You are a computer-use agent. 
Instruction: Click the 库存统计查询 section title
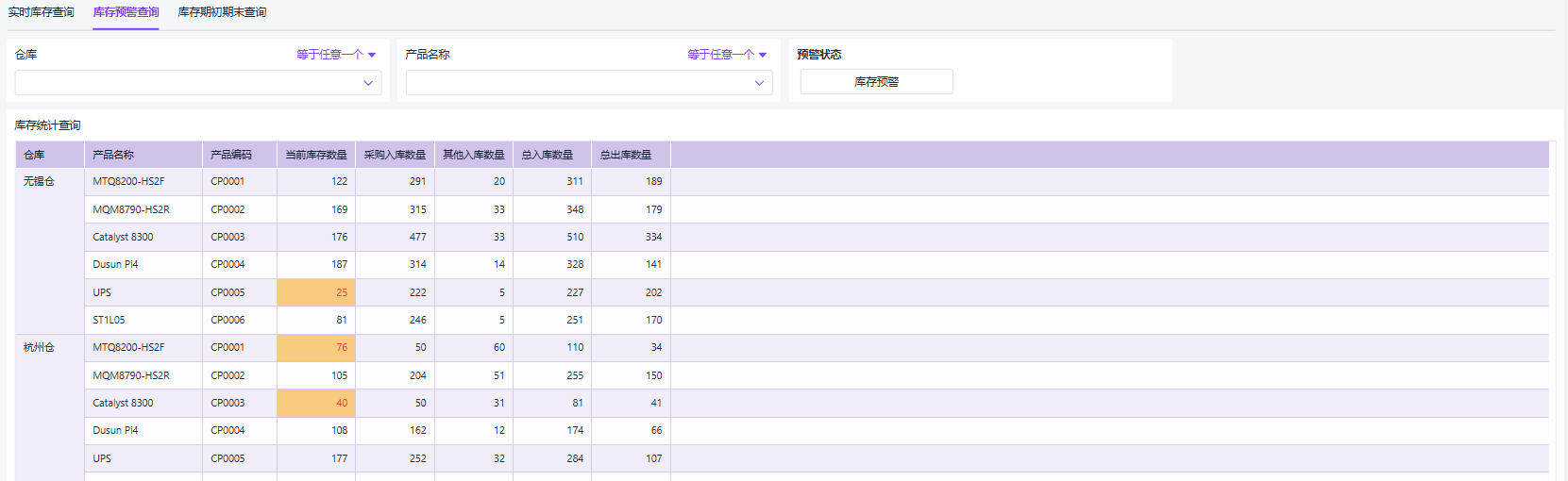(47, 125)
